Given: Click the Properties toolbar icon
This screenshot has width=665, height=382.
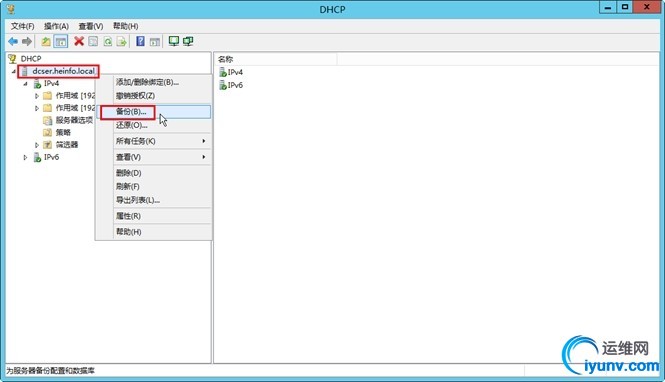Looking at the screenshot, I should coord(93,41).
